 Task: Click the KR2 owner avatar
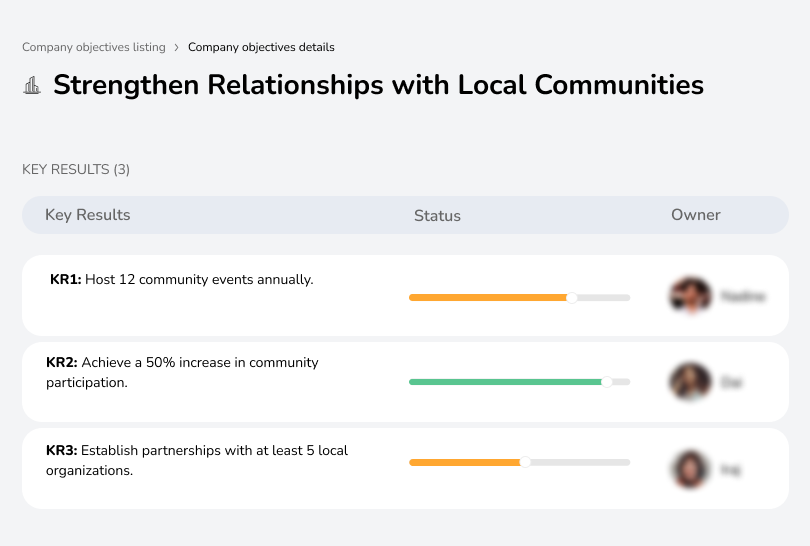coord(691,382)
